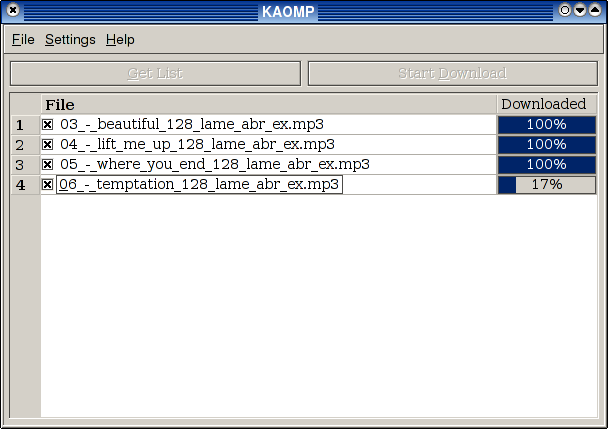Viewport: 608px width, 429px height.
Task: Maximize window with up-arrow title icon
Action: (x=595, y=10)
